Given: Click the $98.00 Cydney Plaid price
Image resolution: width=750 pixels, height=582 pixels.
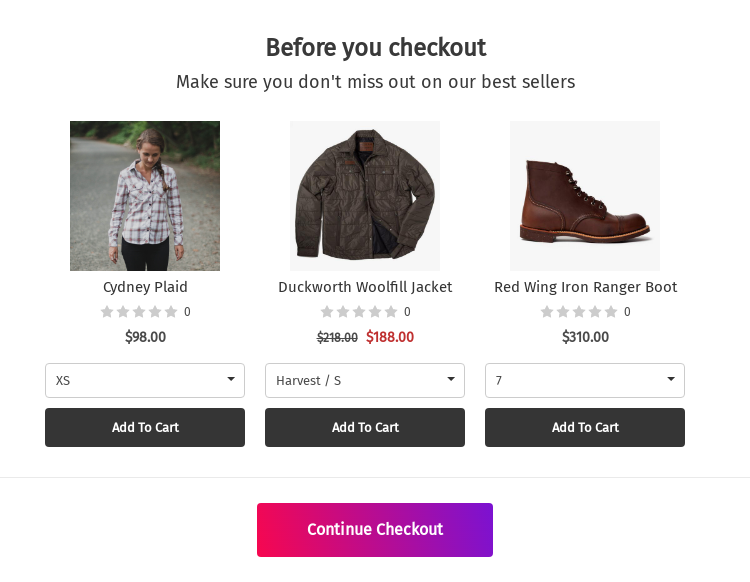Looking at the screenshot, I should click(145, 337).
